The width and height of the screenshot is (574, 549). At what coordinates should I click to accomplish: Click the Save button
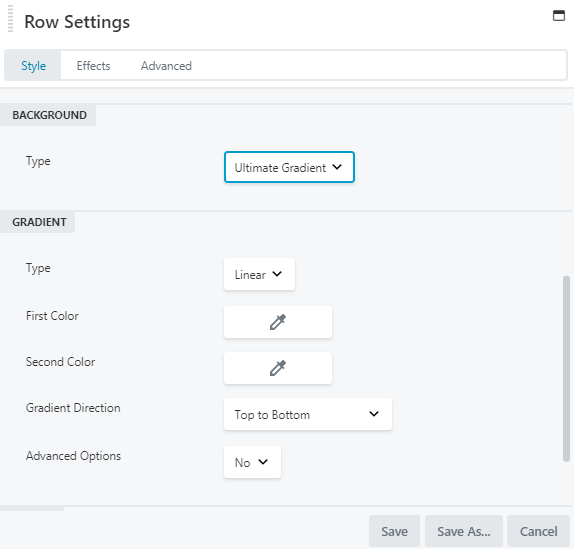click(x=394, y=531)
